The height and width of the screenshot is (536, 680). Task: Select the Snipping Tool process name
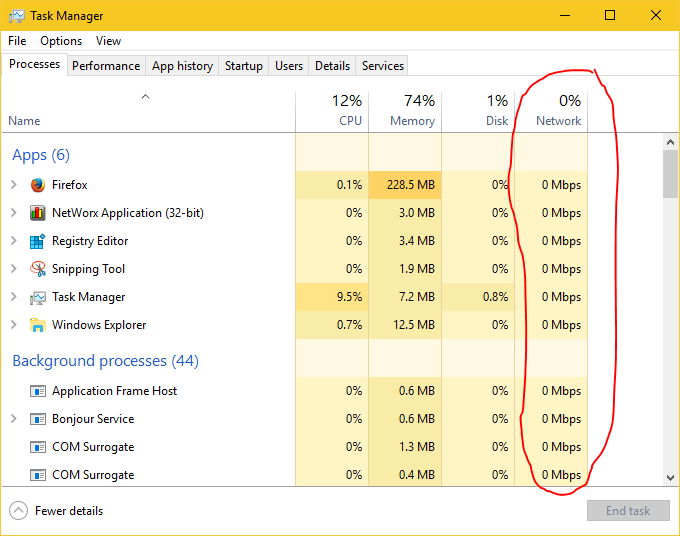(x=88, y=269)
